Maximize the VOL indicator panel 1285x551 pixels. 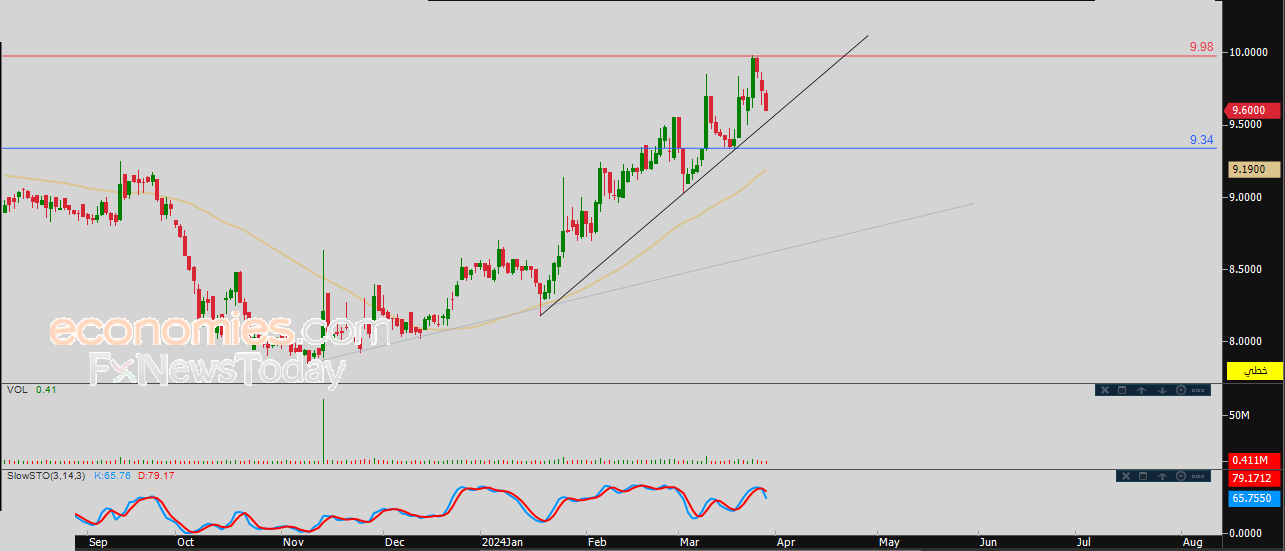[x=1122, y=390]
